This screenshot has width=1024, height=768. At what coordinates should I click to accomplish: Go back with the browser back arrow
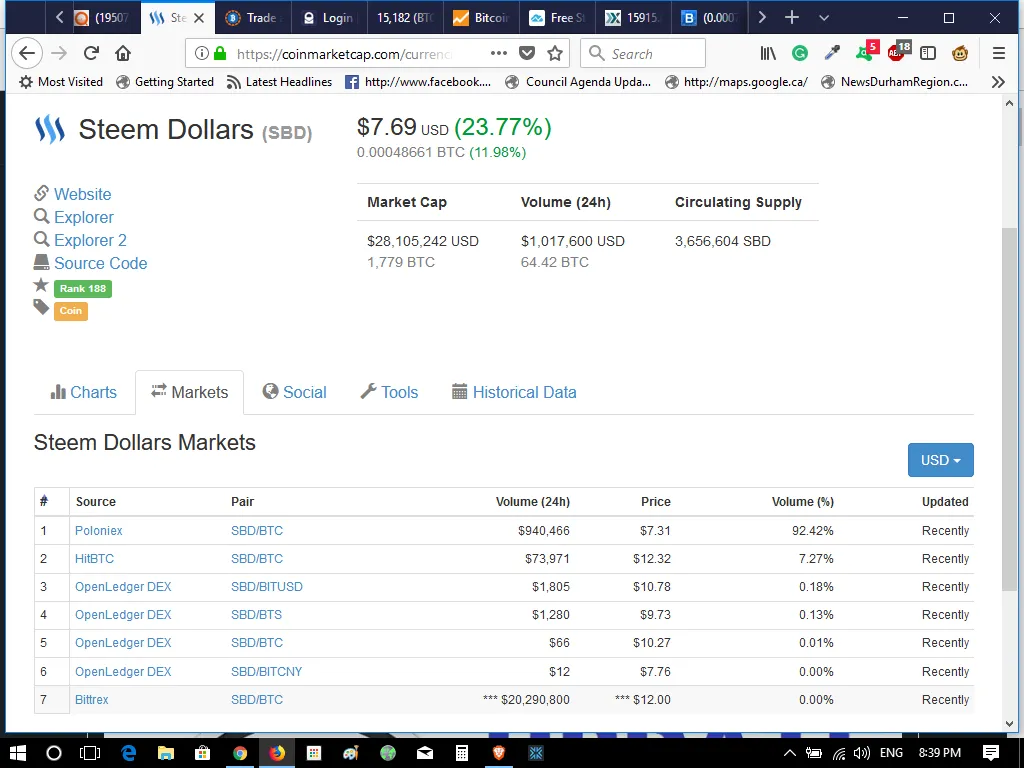(27, 54)
